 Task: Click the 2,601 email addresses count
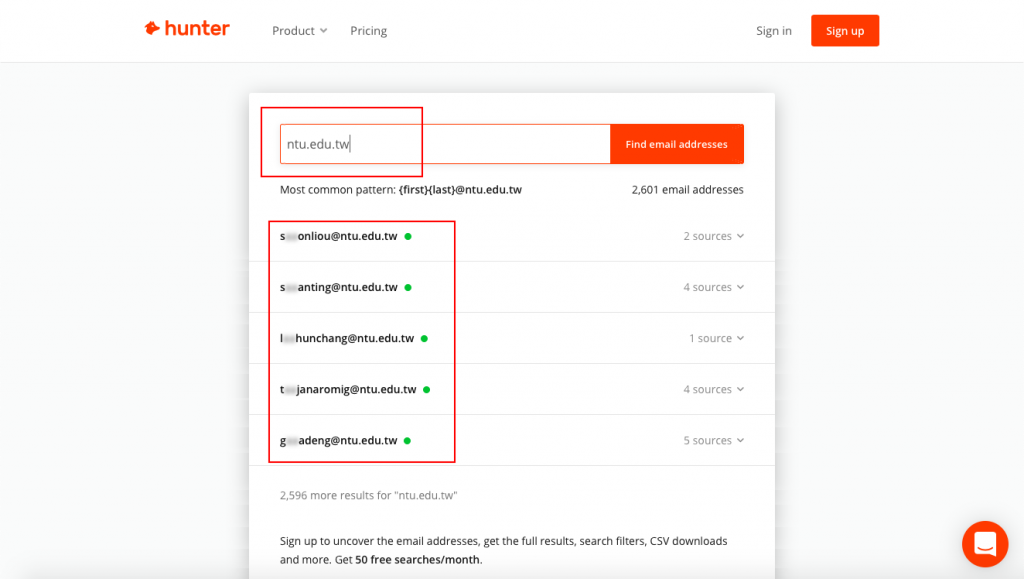tap(687, 190)
